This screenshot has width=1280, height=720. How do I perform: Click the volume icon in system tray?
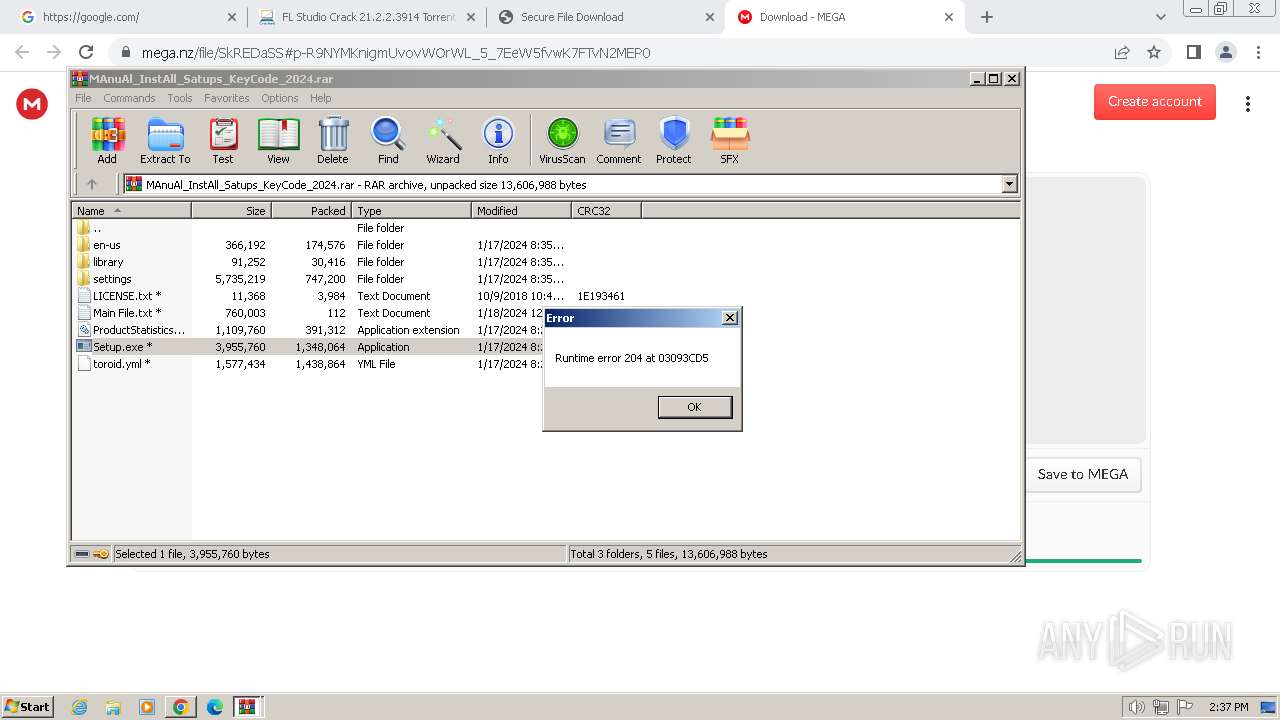[1136, 707]
